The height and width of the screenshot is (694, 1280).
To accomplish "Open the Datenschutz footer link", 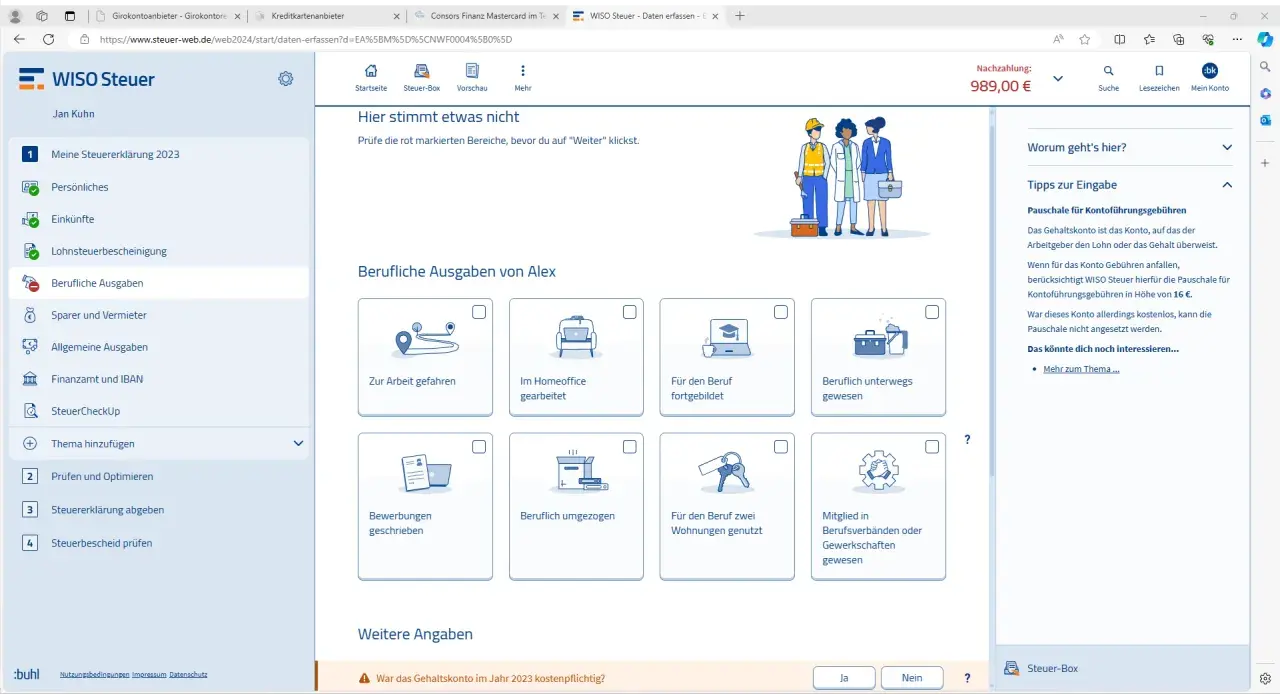I will (x=189, y=674).
